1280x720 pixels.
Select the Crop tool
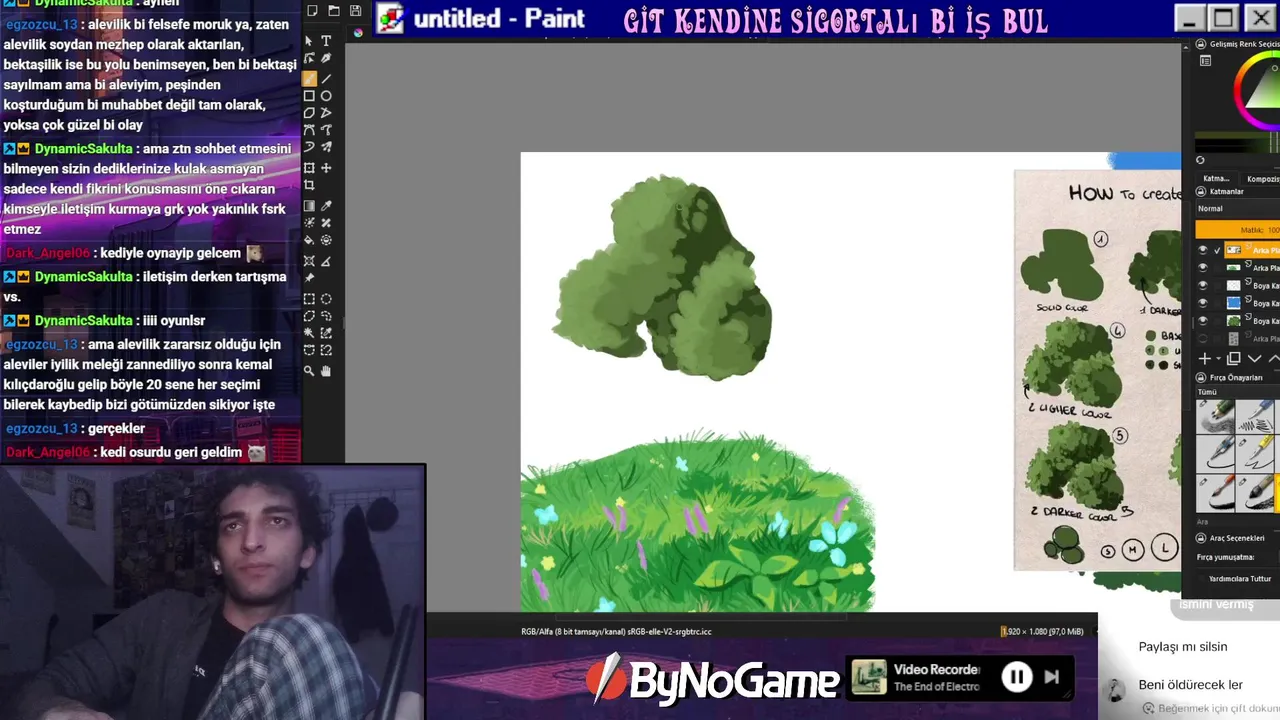pos(309,184)
